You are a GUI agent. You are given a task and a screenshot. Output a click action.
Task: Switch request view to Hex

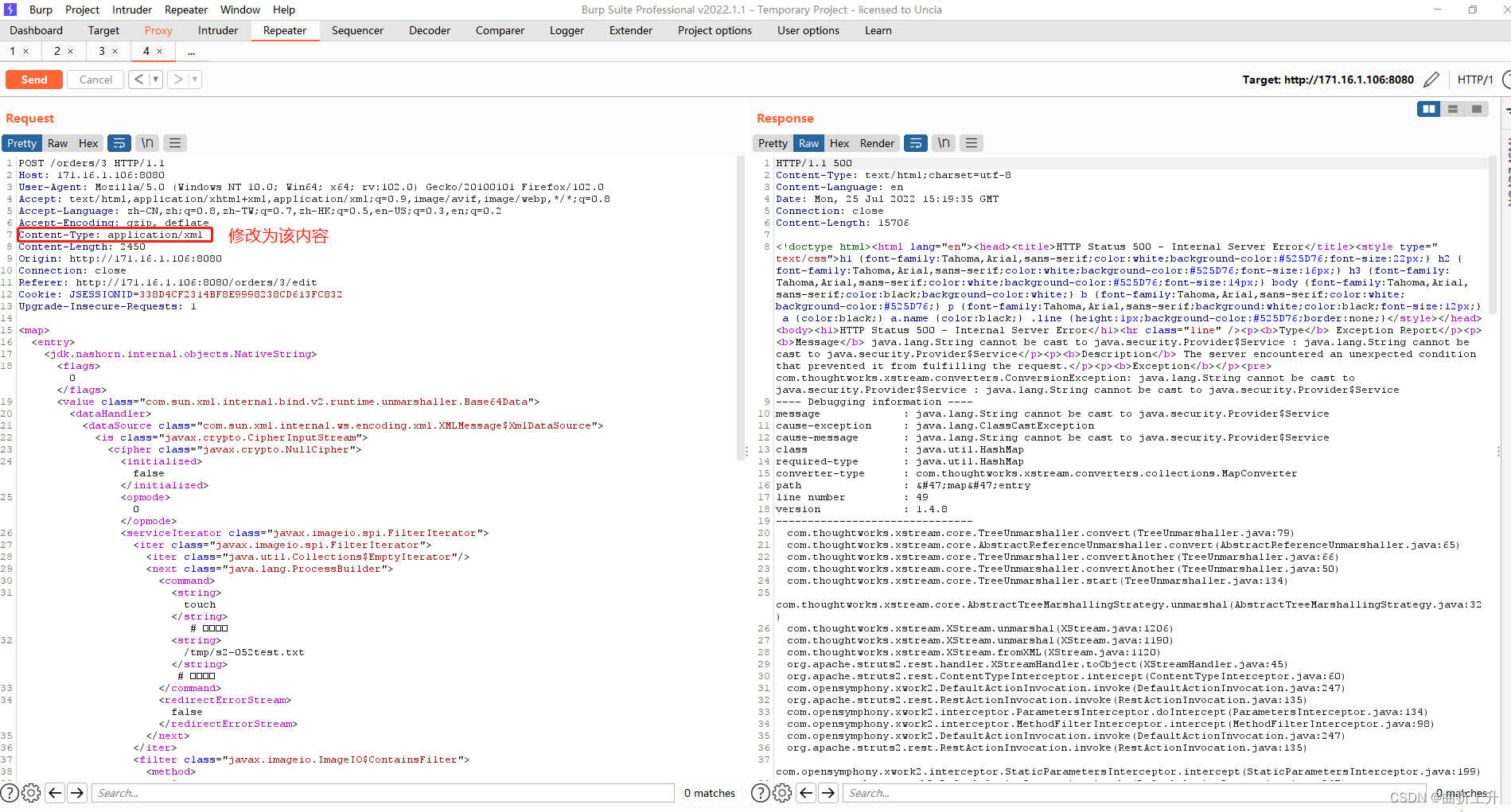point(88,143)
